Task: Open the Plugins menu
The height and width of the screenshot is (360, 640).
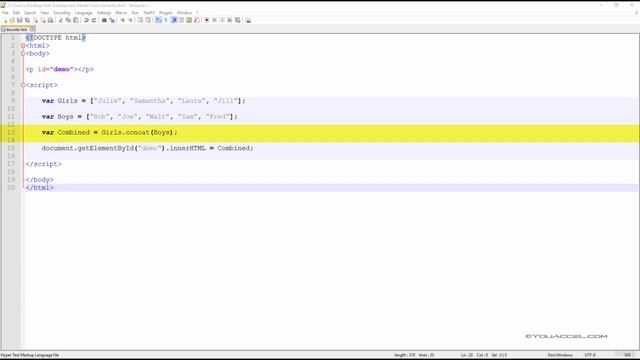Action: [166, 13]
